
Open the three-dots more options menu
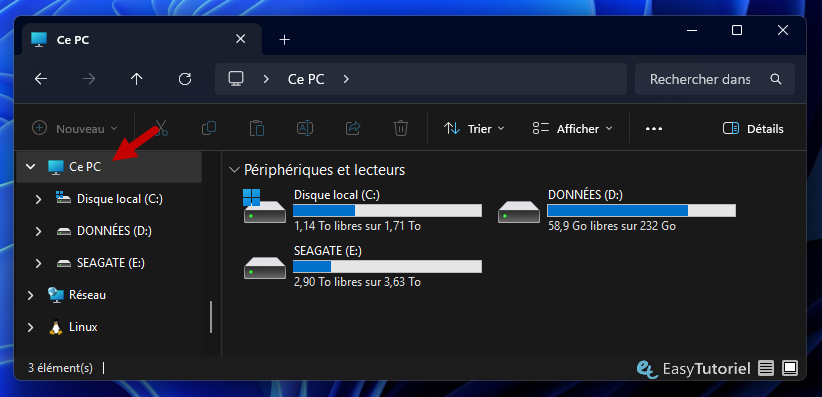point(654,128)
